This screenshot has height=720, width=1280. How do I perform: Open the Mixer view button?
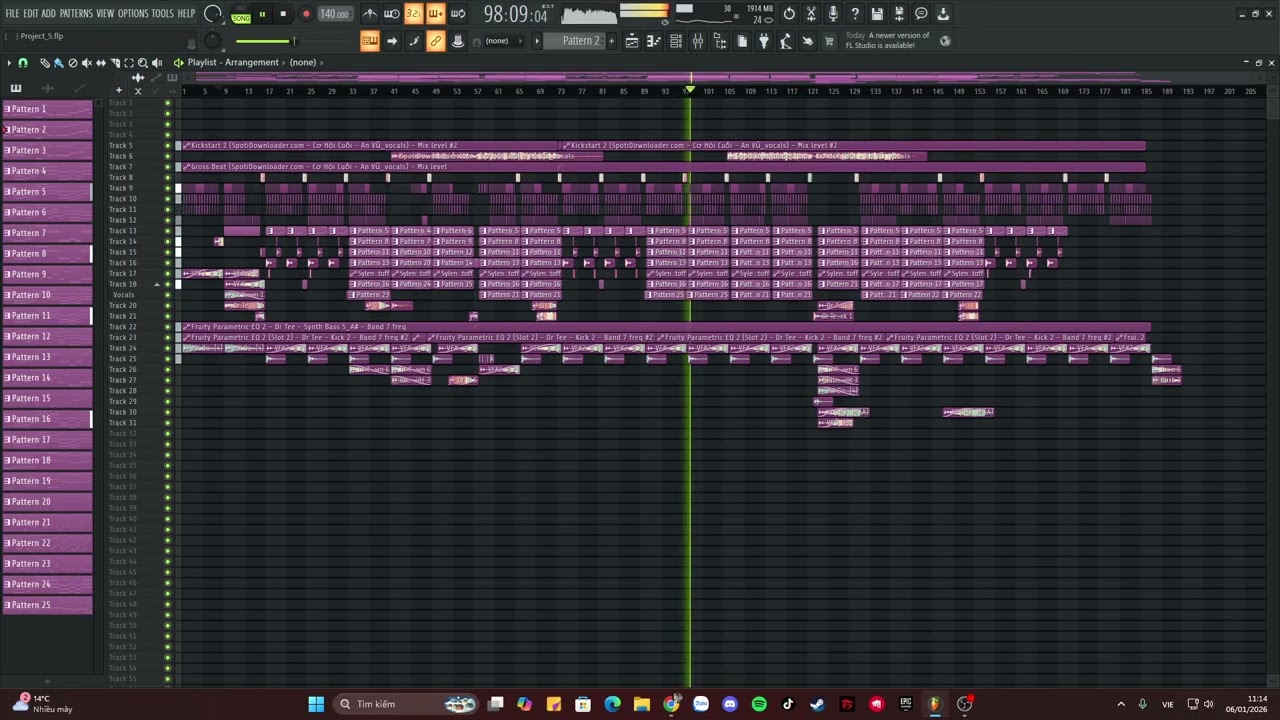click(698, 41)
